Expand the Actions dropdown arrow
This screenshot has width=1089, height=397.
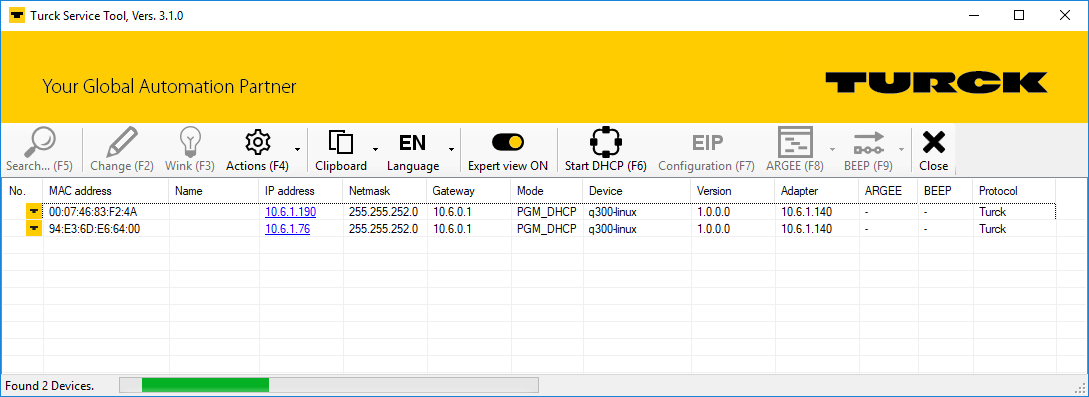coord(298,149)
